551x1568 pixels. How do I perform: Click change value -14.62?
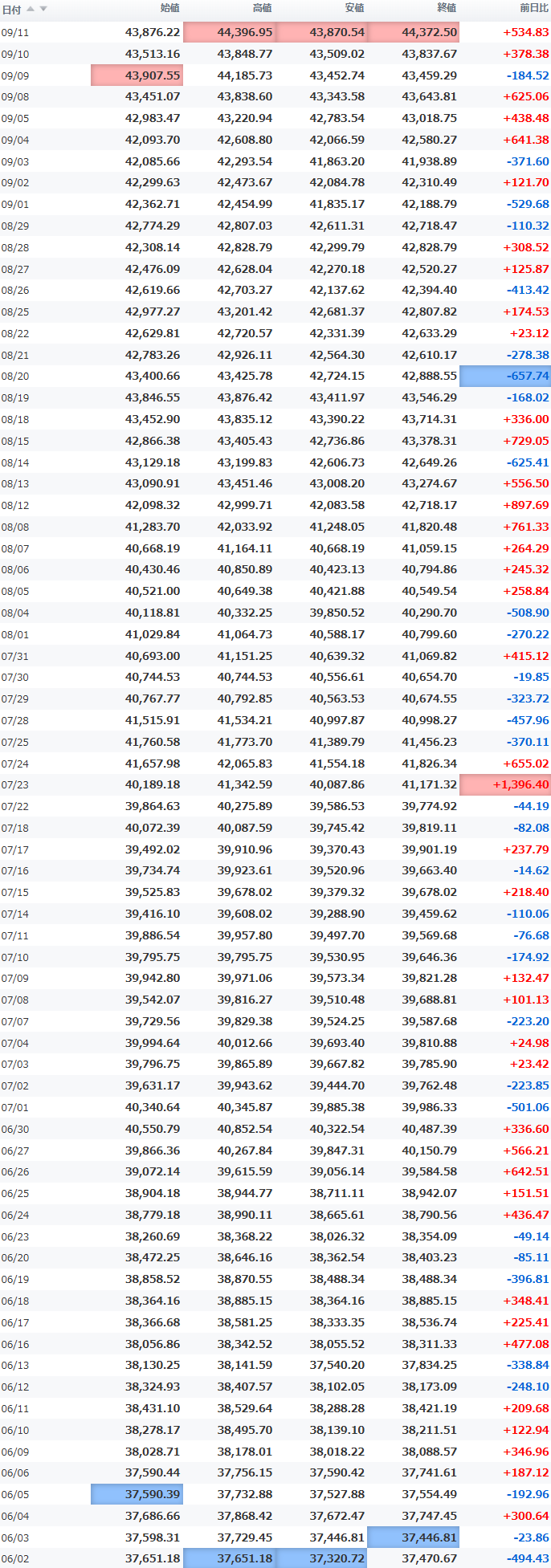coord(532,870)
